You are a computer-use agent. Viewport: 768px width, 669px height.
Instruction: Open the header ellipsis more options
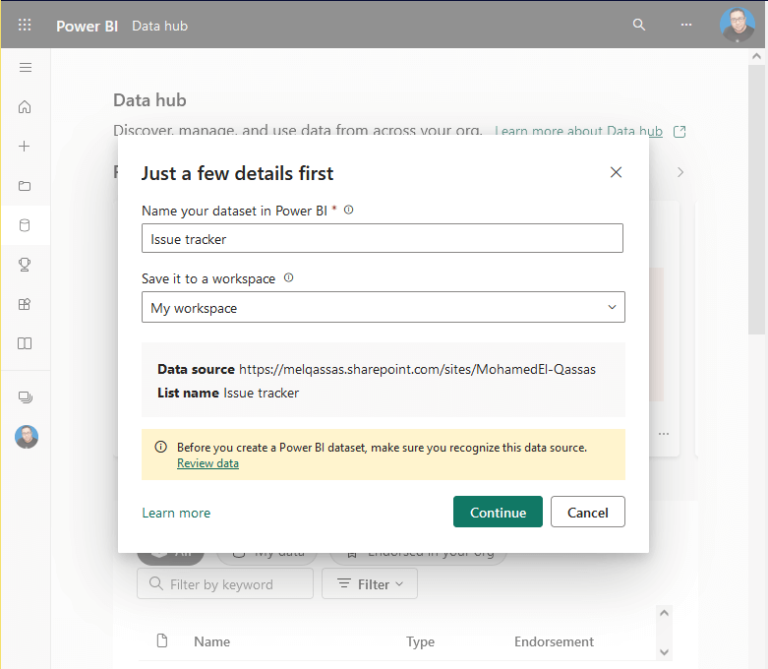pyautogui.click(x=686, y=25)
